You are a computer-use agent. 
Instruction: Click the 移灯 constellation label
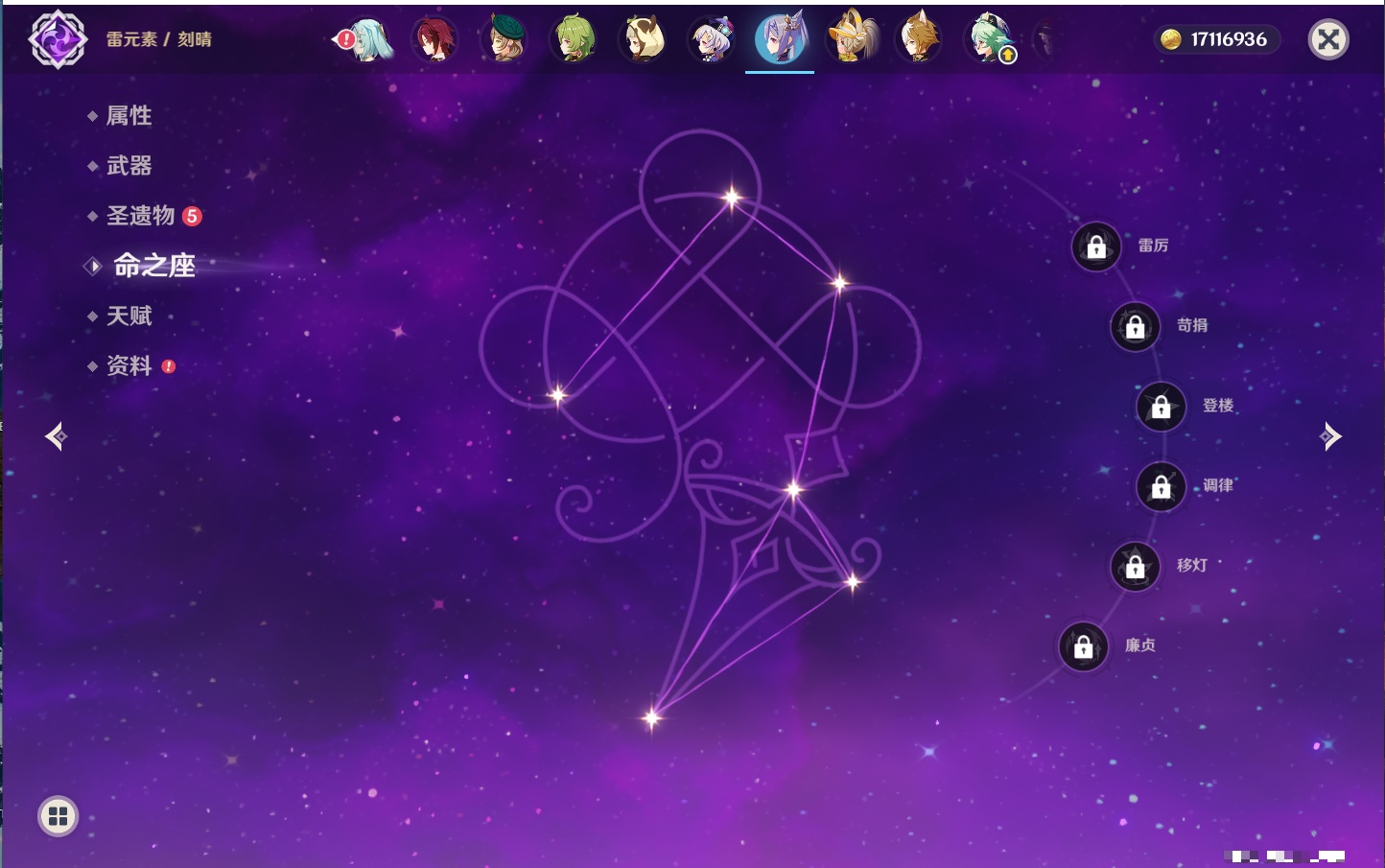(1192, 565)
